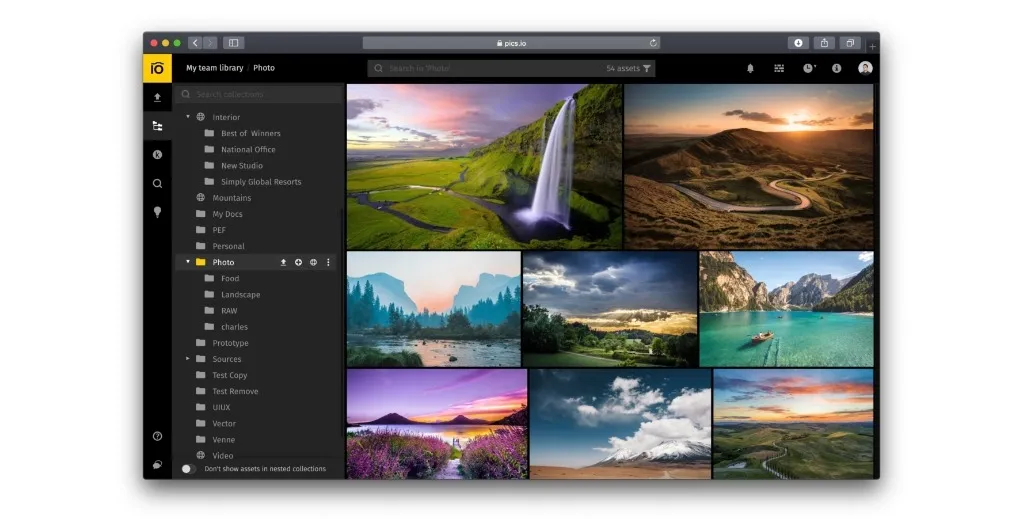Go forward in Safari history
The width and height of the screenshot is (1024, 519).
coord(210,43)
